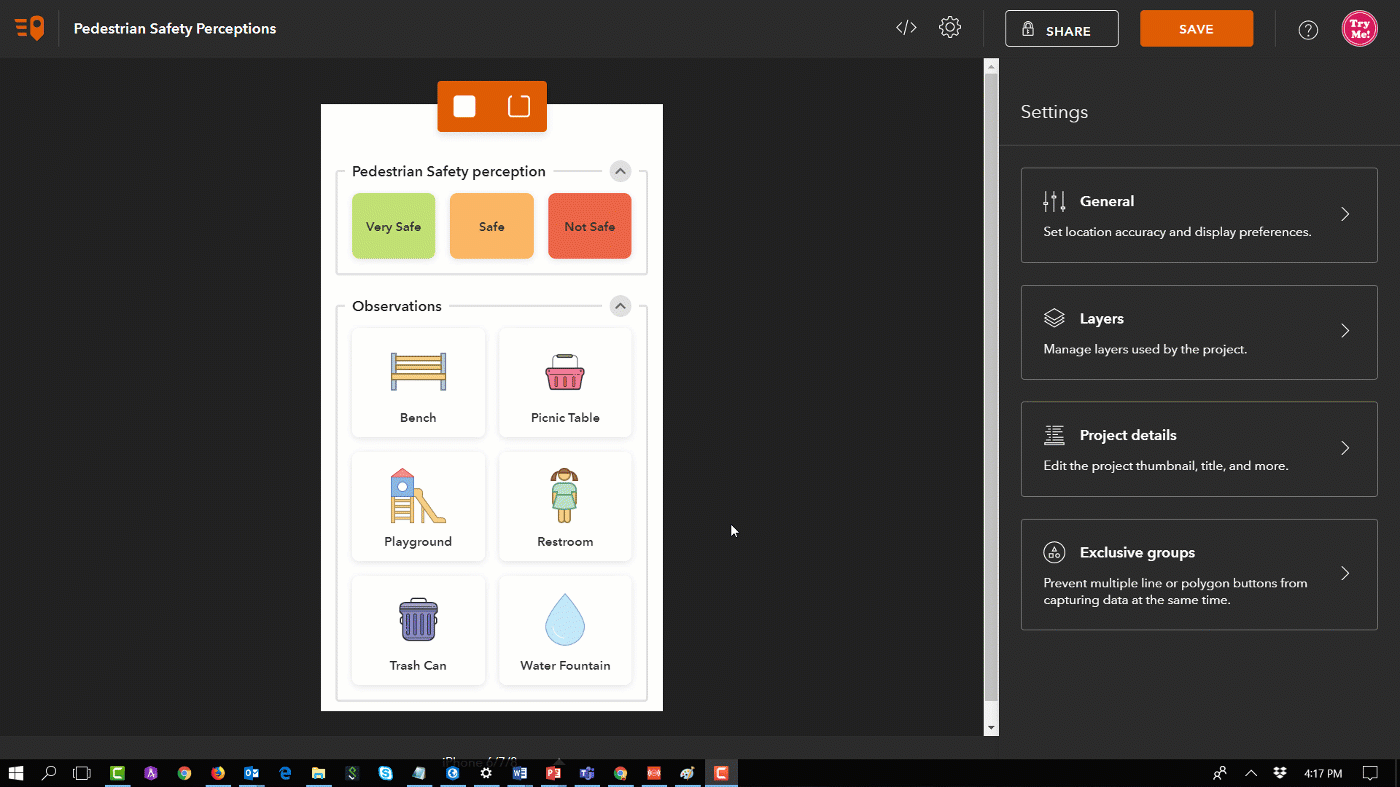Viewport: 1400px width, 787px height.
Task: Expand the General settings card
Action: (x=1199, y=215)
